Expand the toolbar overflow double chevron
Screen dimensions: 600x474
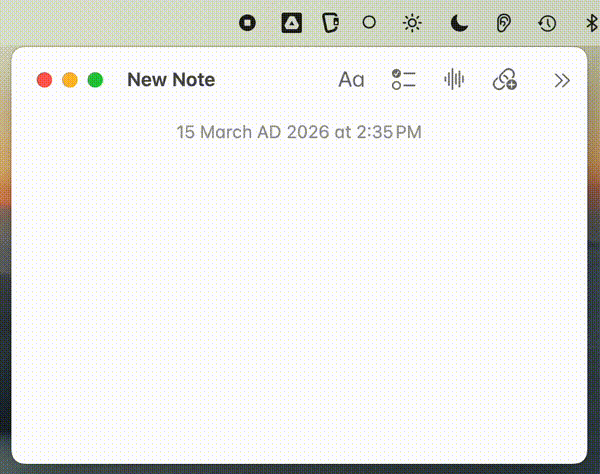point(562,80)
